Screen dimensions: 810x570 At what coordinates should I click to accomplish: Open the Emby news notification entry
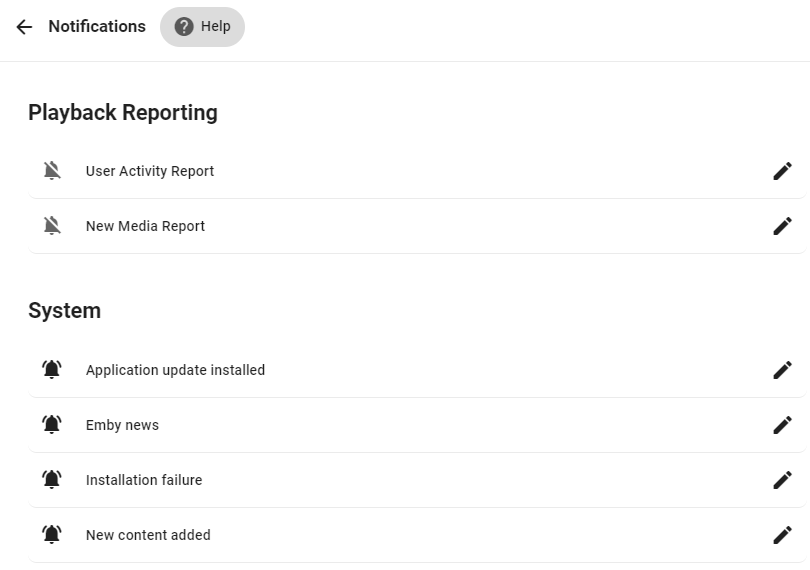tap(122, 425)
